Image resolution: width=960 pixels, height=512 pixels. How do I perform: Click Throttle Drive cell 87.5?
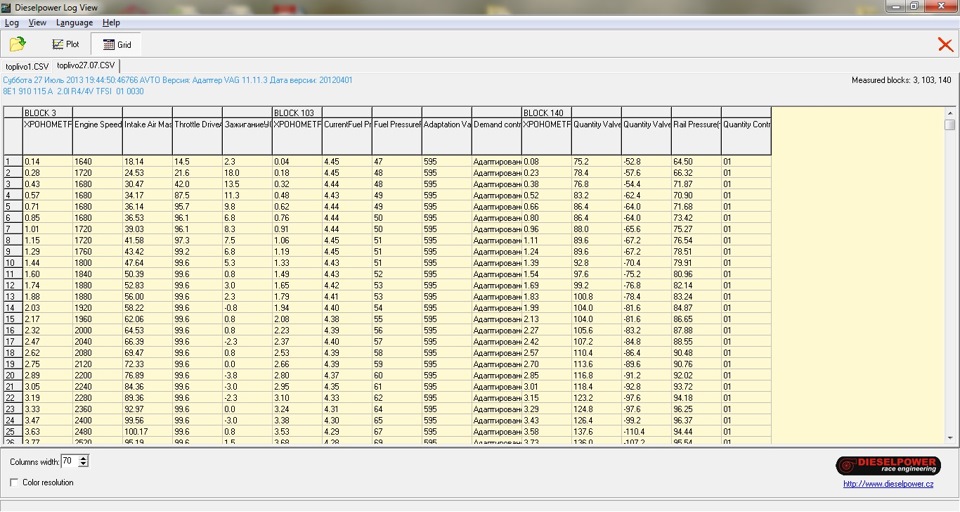tap(198, 195)
